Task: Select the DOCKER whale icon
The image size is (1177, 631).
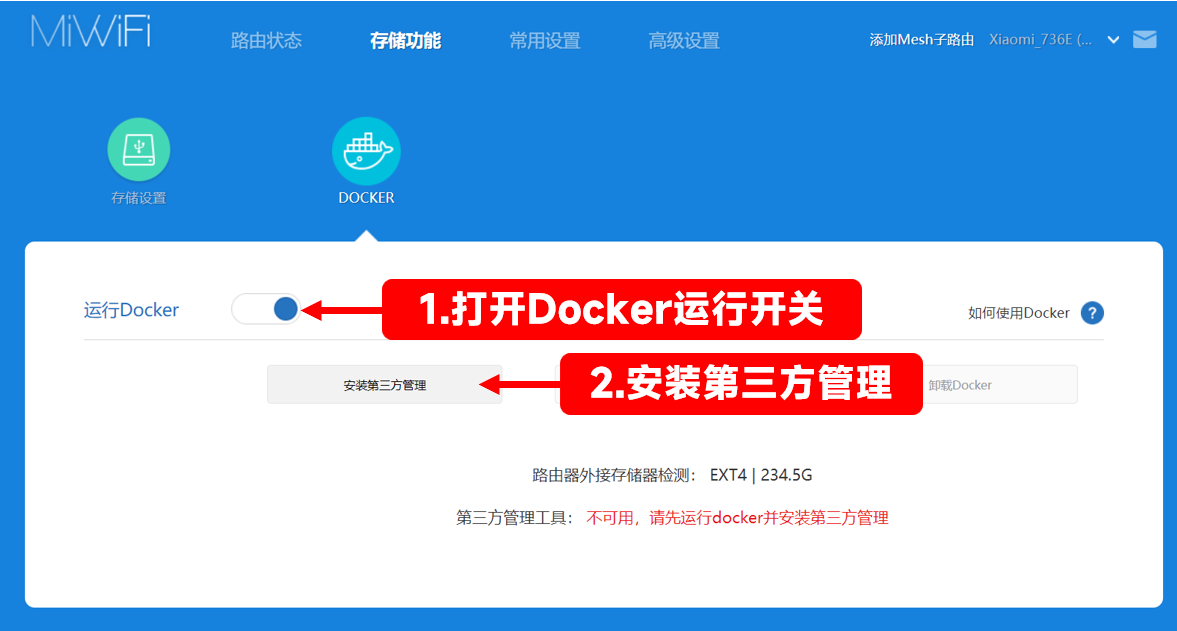Action: [365, 148]
